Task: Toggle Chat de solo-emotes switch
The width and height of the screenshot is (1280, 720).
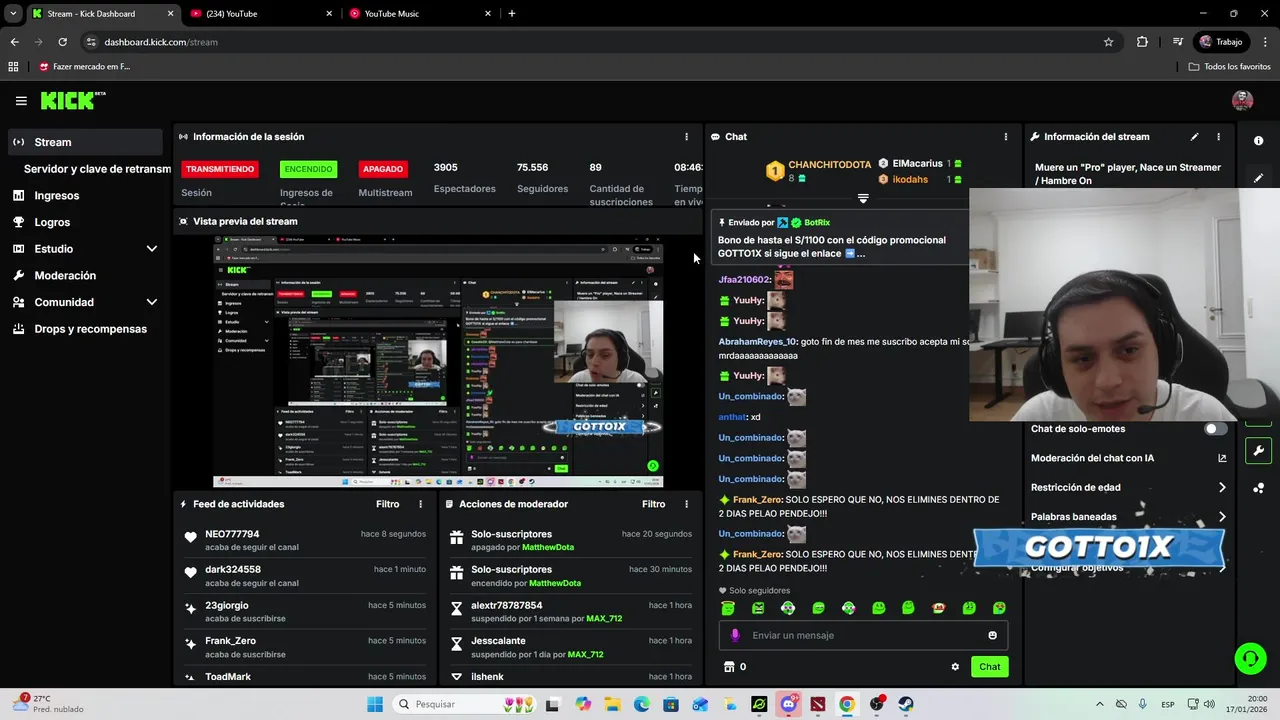Action: (x=1215, y=429)
